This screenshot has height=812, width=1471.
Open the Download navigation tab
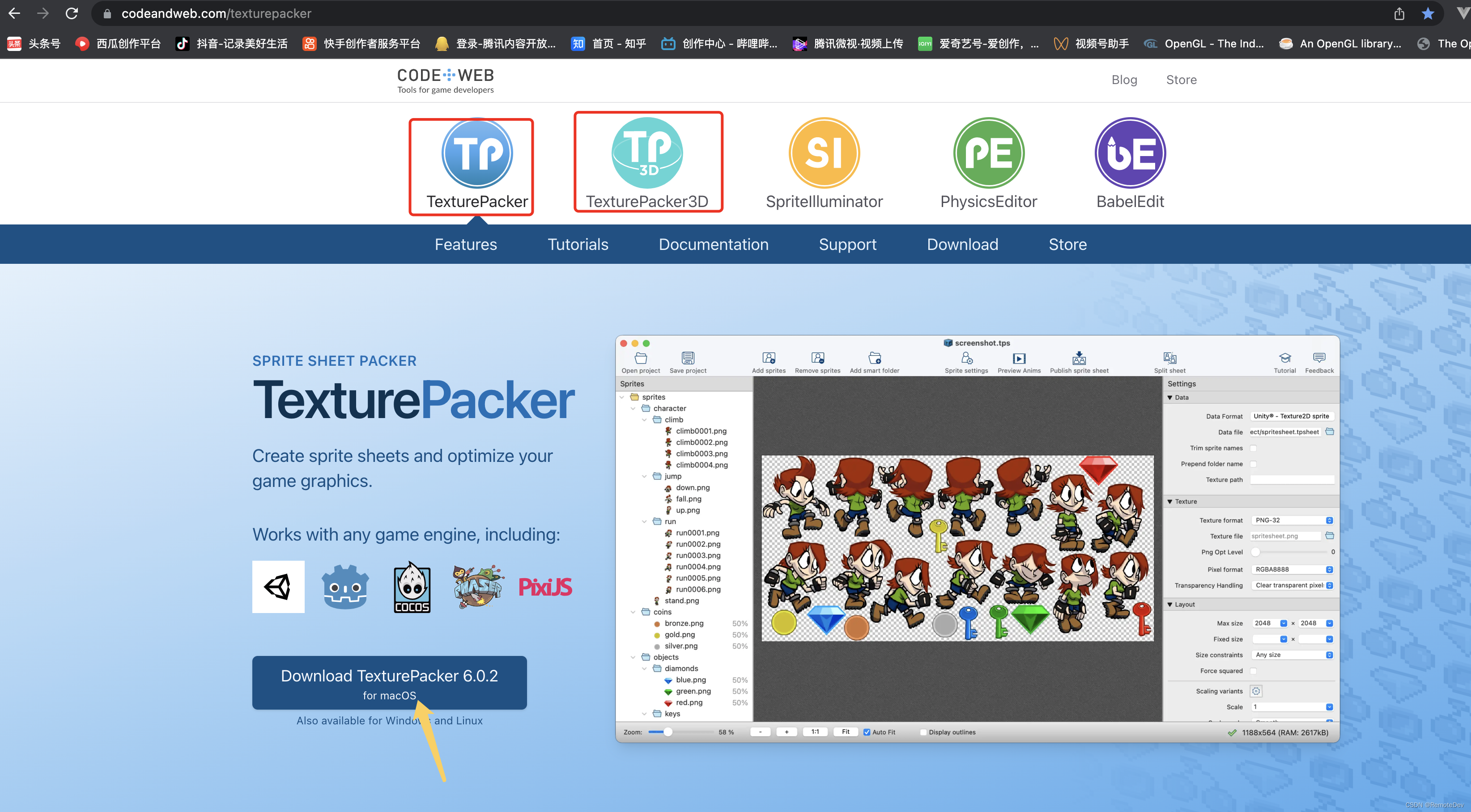pyautogui.click(x=962, y=244)
